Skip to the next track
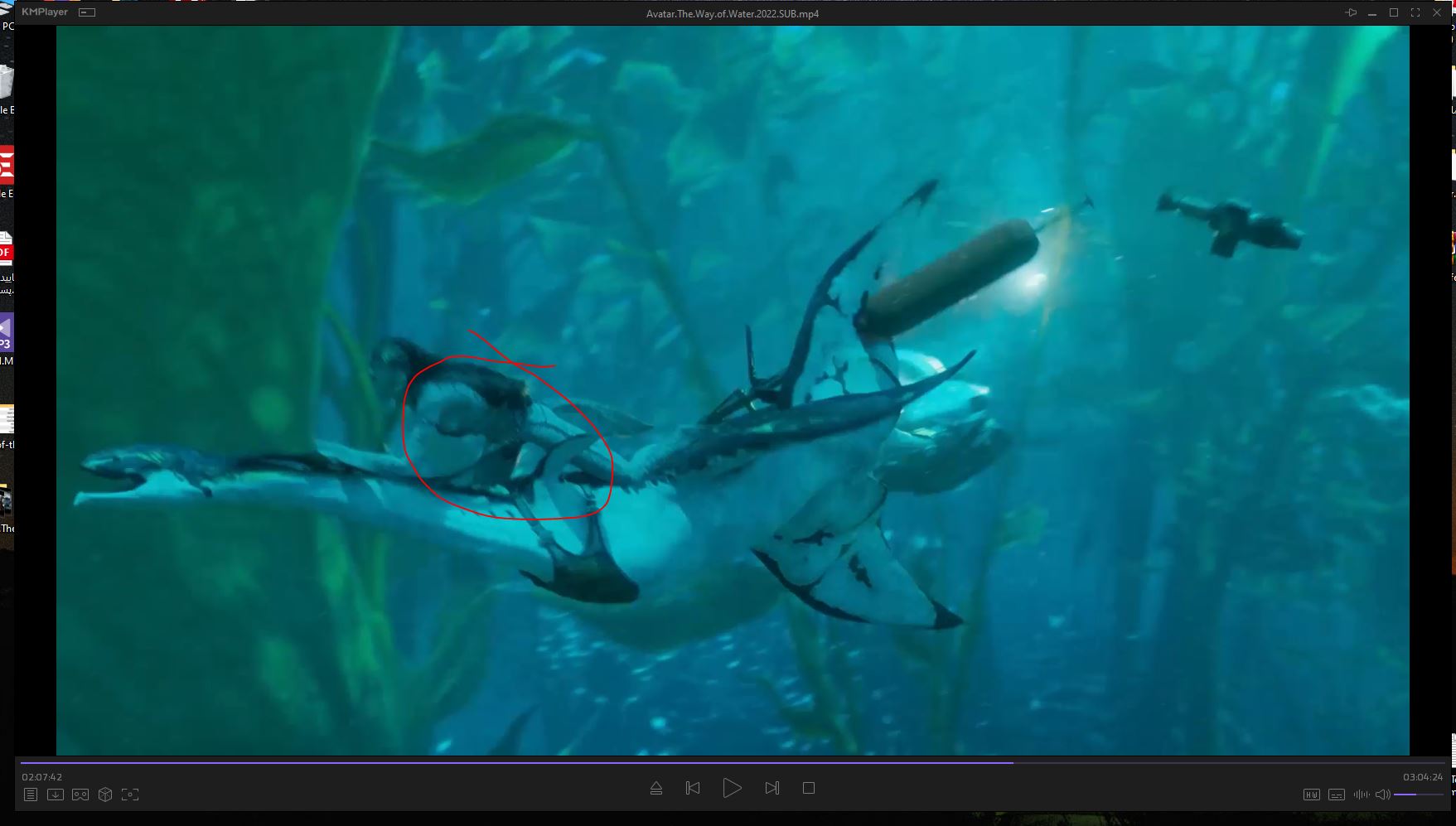The image size is (1456, 826). point(772,788)
